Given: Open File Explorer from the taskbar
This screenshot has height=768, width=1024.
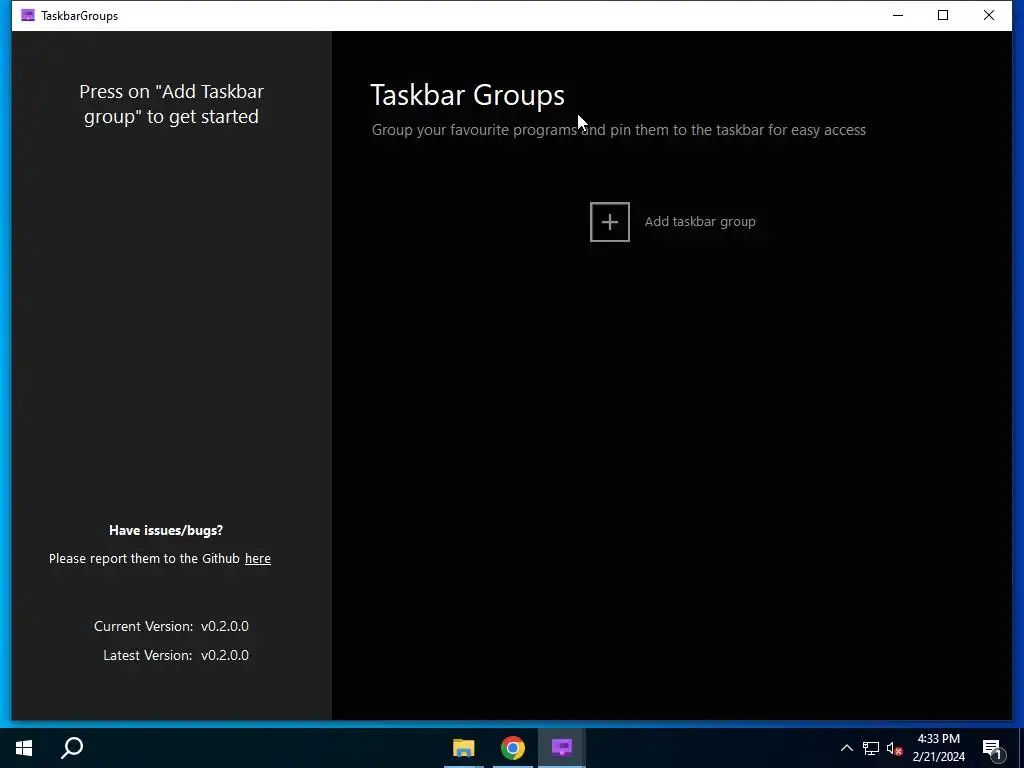Looking at the screenshot, I should pyautogui.click(x=464, y=748).
